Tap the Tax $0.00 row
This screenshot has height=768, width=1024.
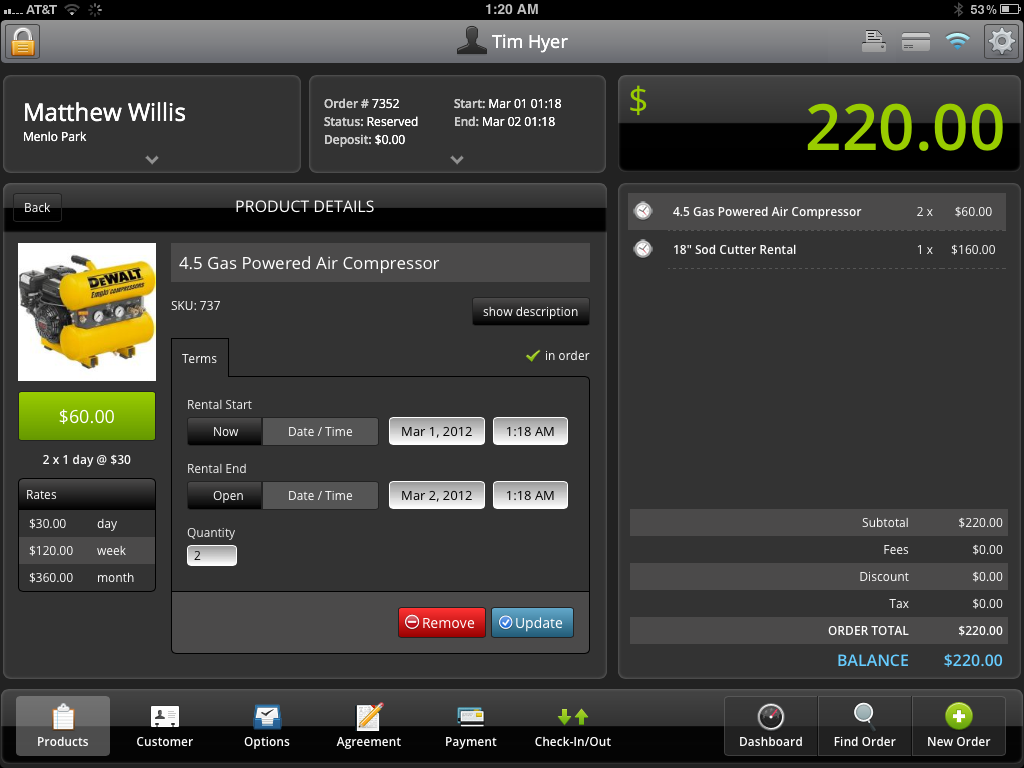[x=818, y=603]
